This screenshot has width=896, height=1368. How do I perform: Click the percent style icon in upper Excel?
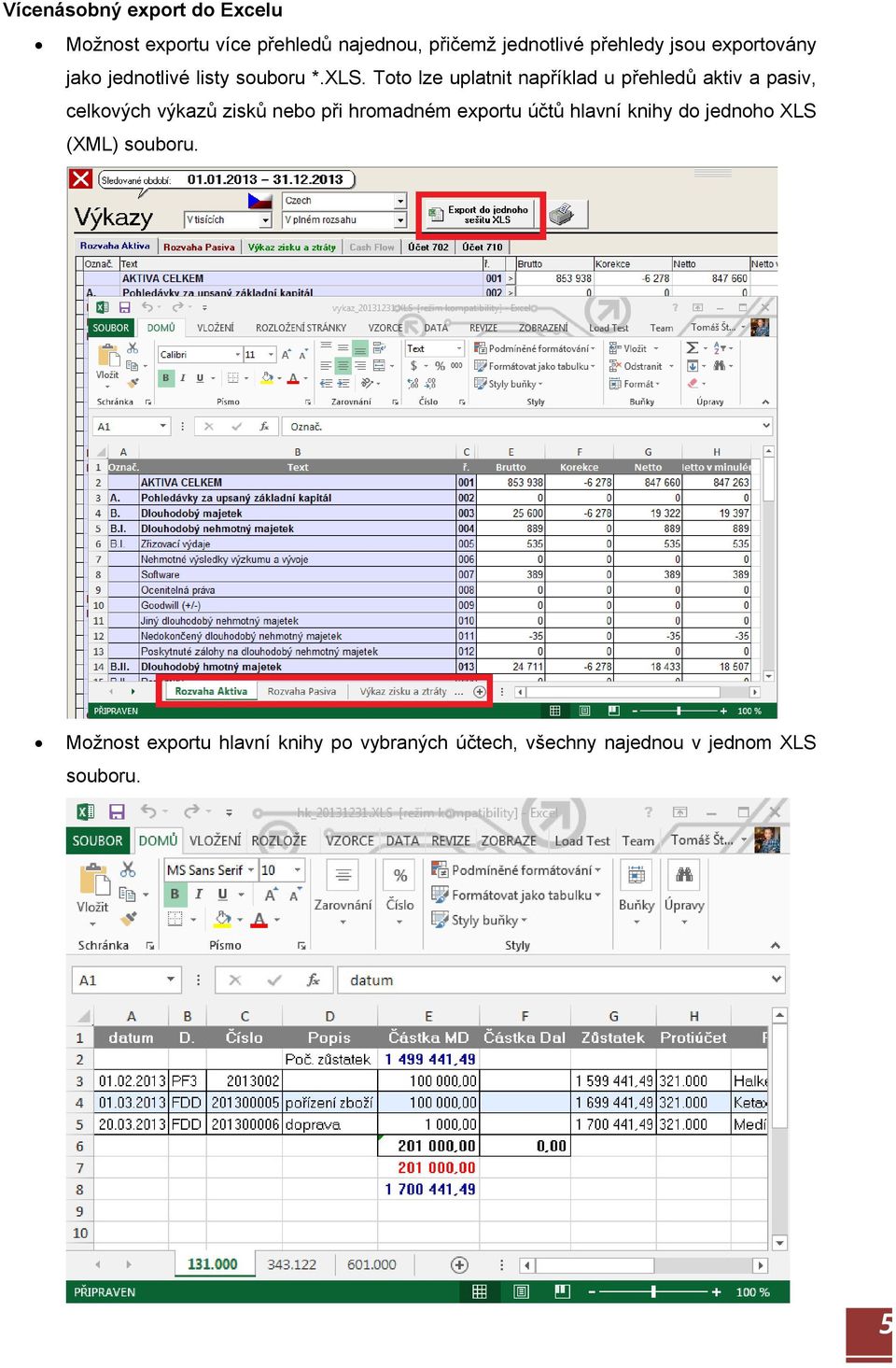pos(440,366)
